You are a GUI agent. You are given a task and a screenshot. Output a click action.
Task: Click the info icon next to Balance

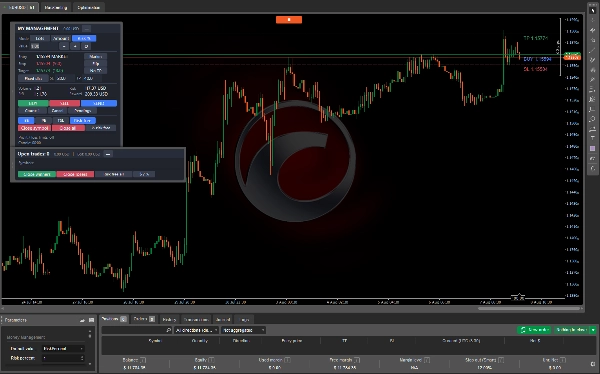tap(143, 360)
